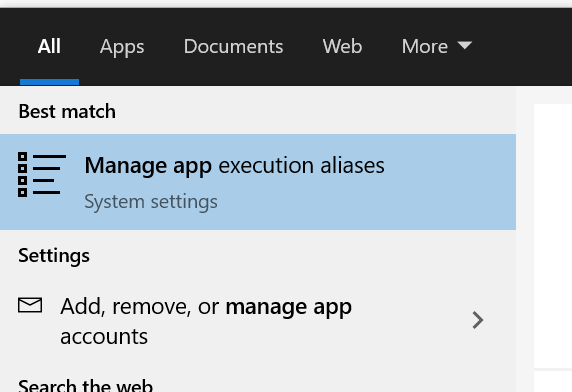Switch to the Web tab
Screen dimensions: 572x392
click(342, 47)
